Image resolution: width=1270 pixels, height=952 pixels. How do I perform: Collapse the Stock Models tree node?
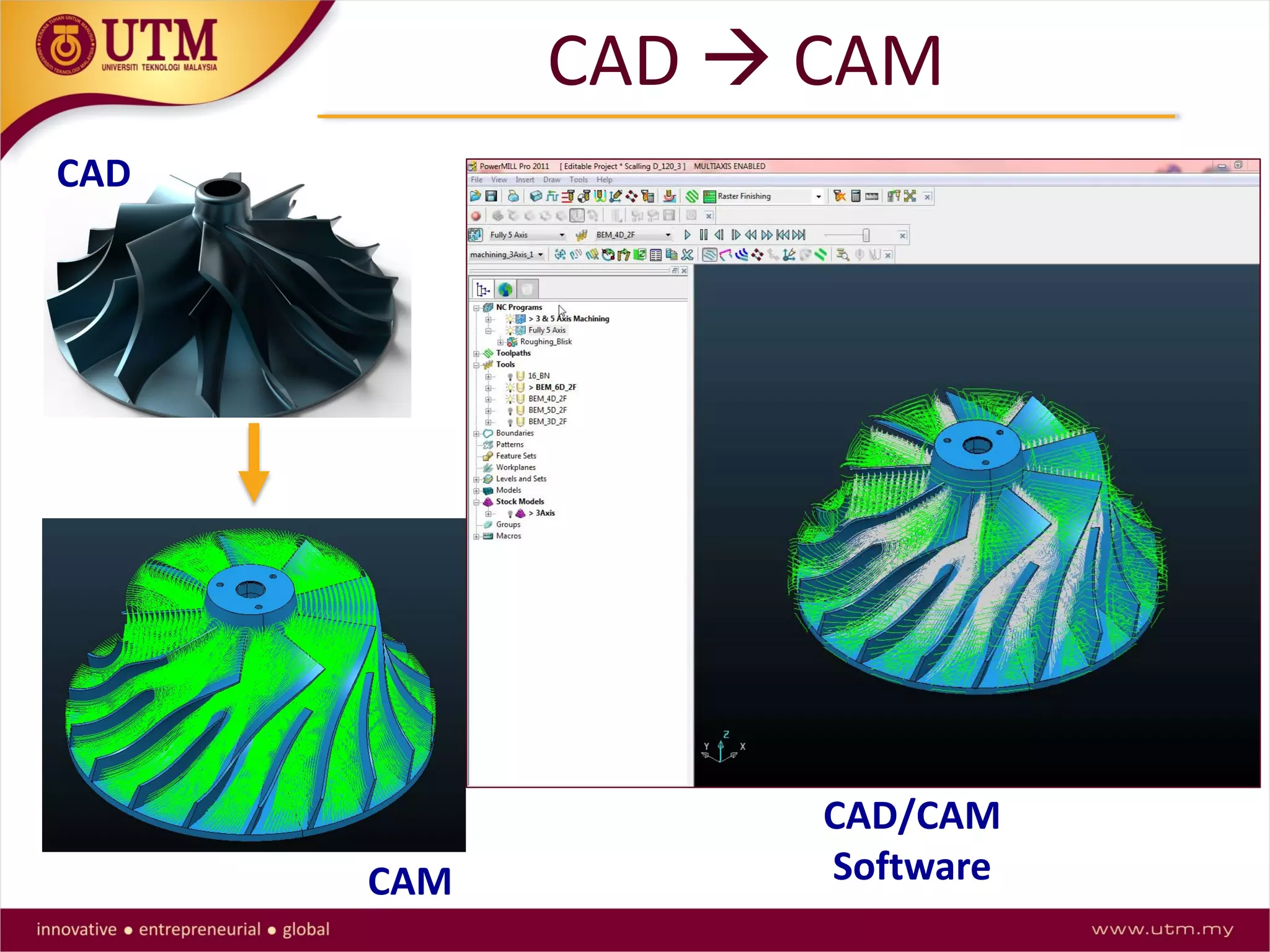point(476,503)
